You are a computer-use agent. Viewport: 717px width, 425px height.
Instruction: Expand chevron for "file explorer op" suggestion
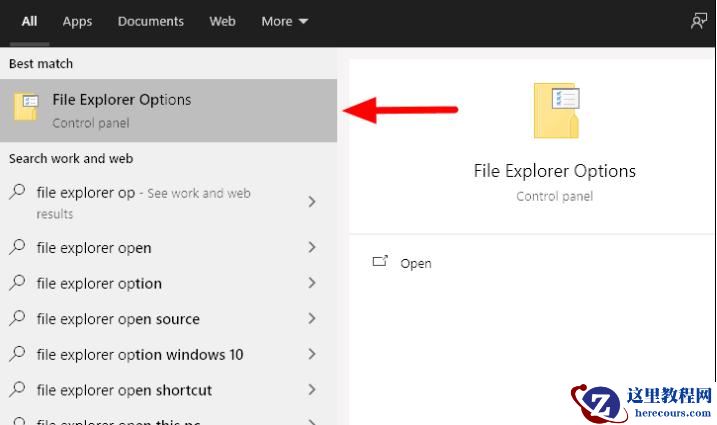(312, 202)
